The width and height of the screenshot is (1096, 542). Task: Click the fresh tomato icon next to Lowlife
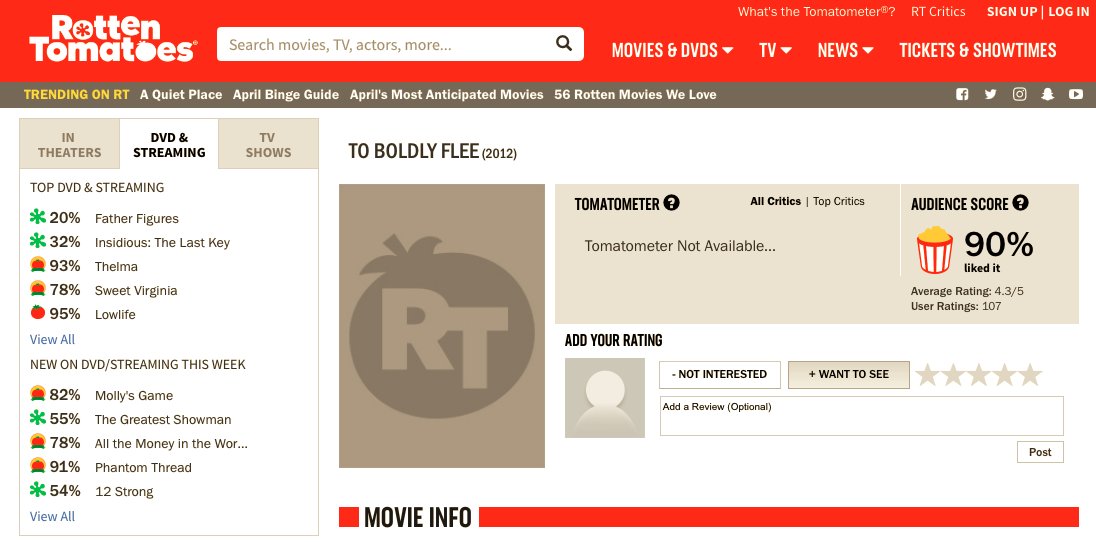point(38,312)
